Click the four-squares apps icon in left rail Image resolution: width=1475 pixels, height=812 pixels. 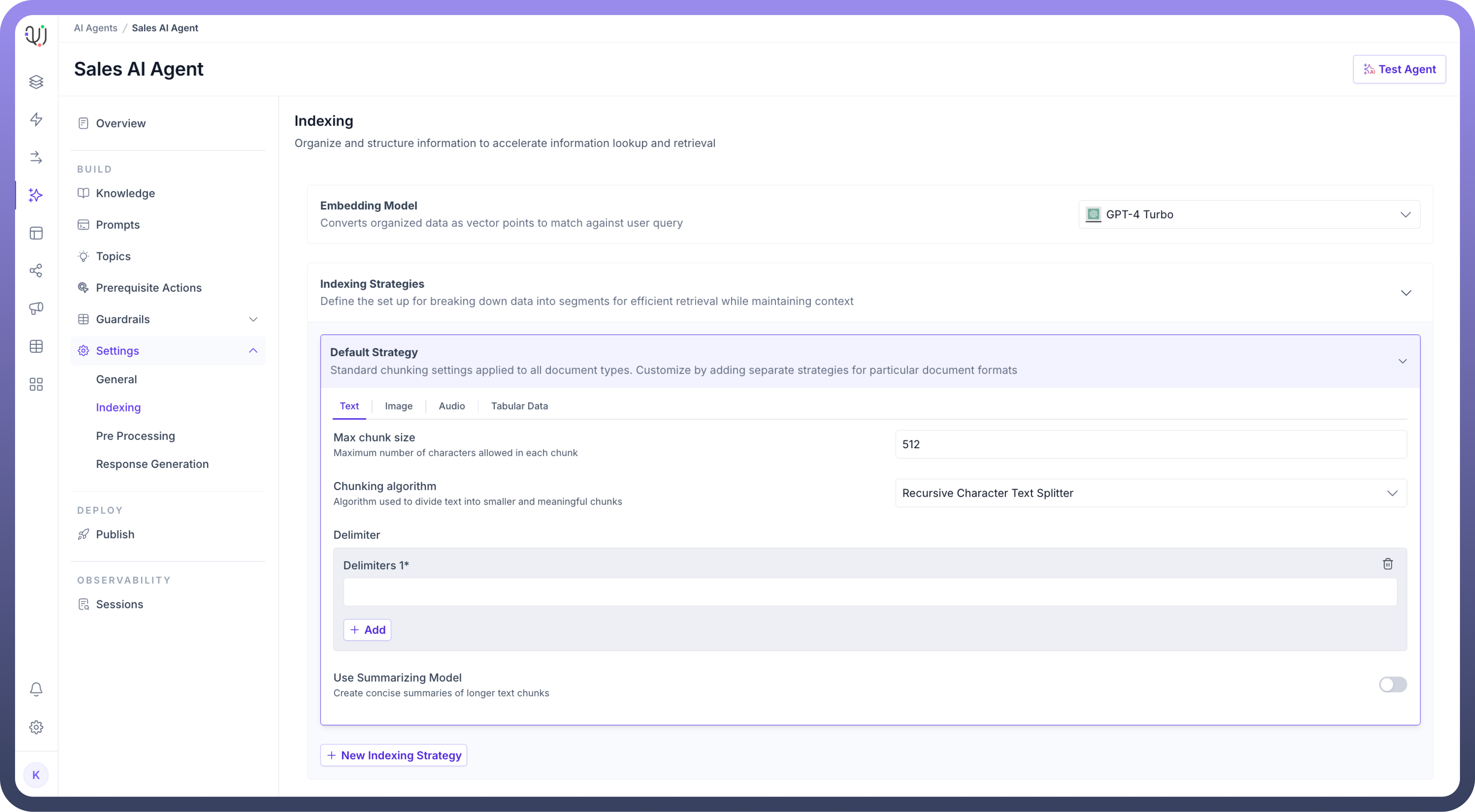[36, 384]
